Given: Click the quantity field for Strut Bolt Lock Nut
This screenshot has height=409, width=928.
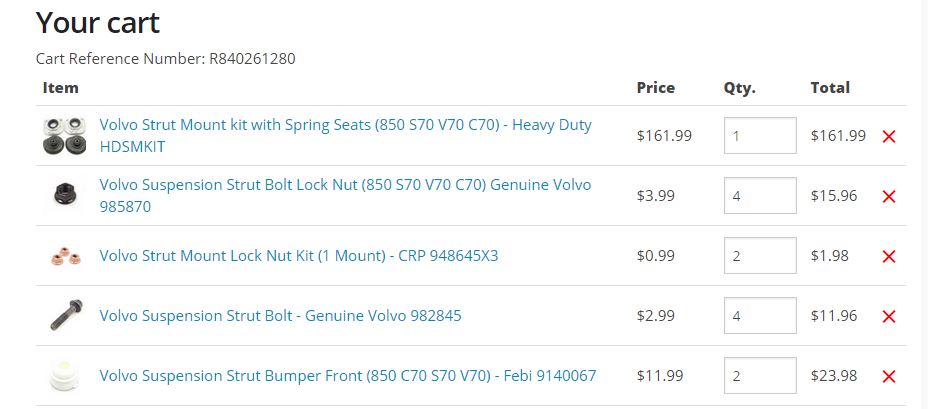Looking at the screenshot, I should tap(759, 196).
